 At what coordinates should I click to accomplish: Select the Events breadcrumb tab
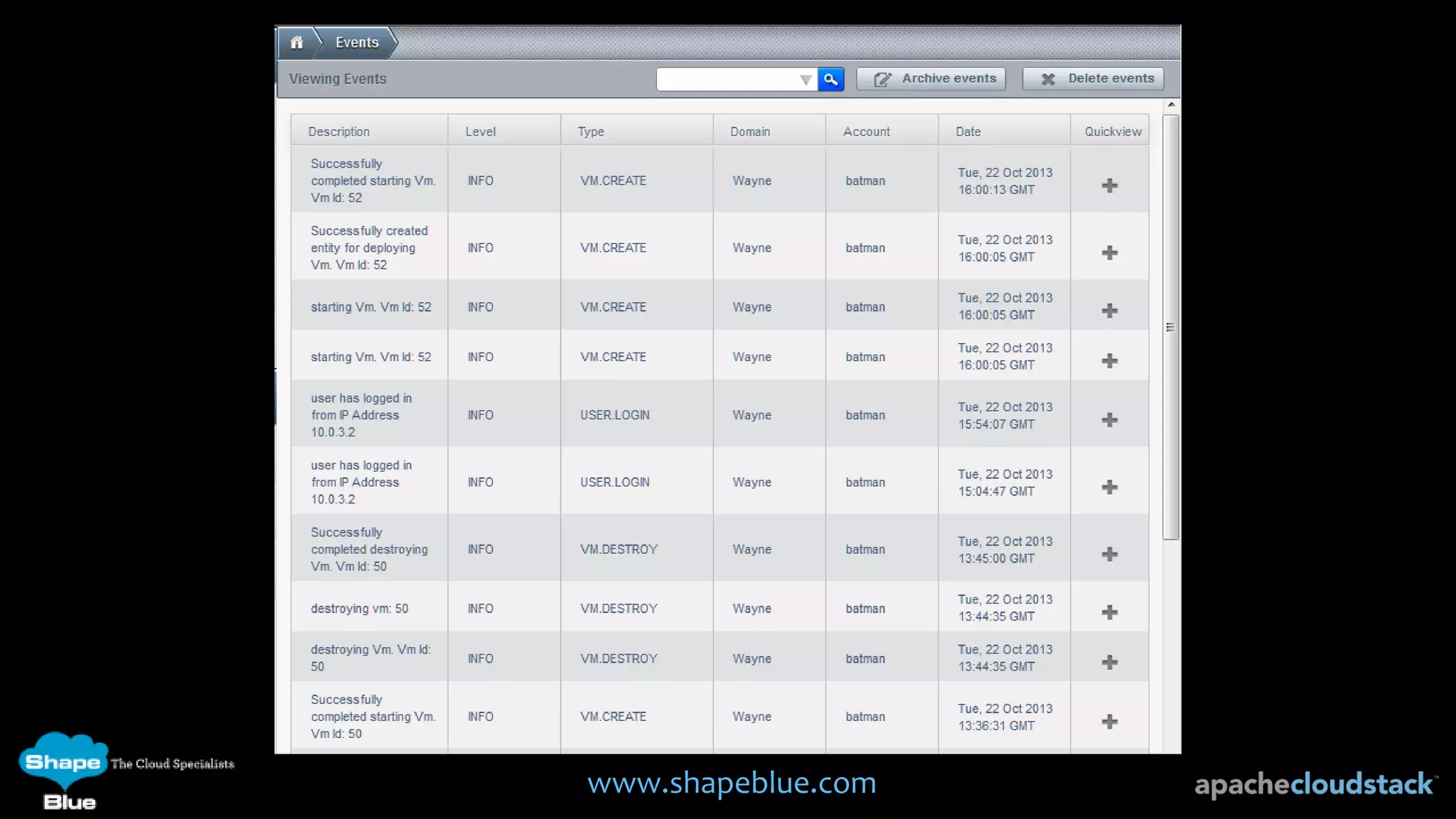(x=357, y=43)
